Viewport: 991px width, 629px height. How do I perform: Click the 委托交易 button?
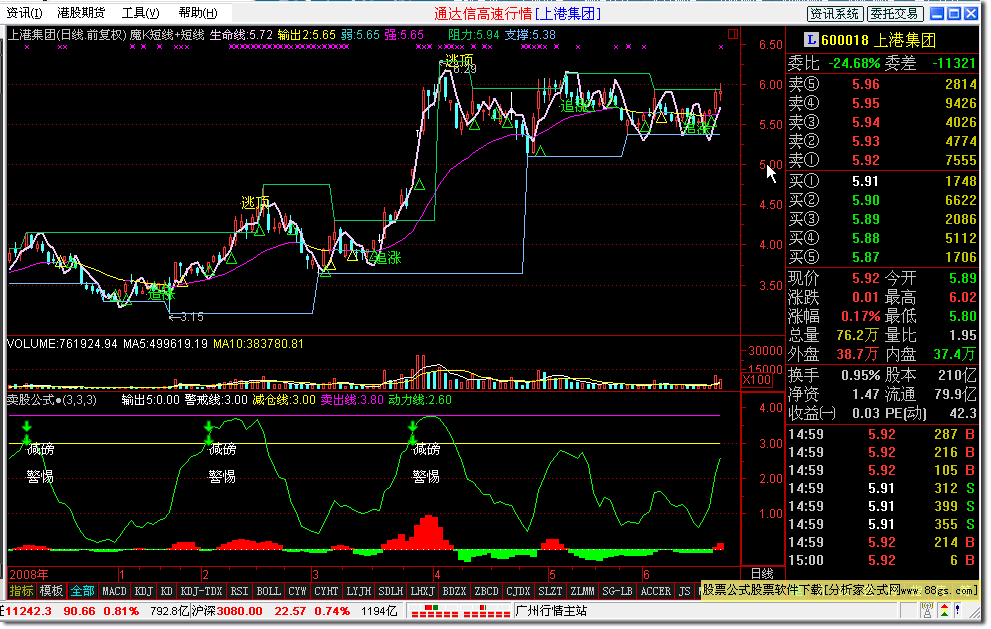coord(895,13)
